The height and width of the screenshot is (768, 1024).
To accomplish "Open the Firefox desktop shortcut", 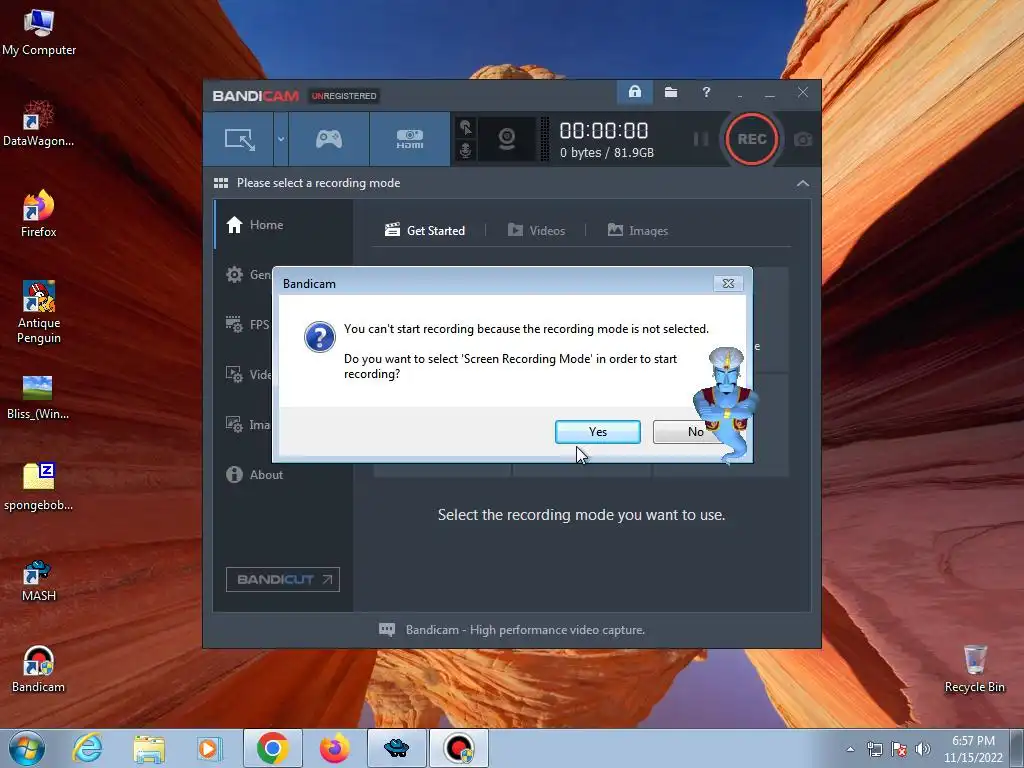I will coord(39,214).
